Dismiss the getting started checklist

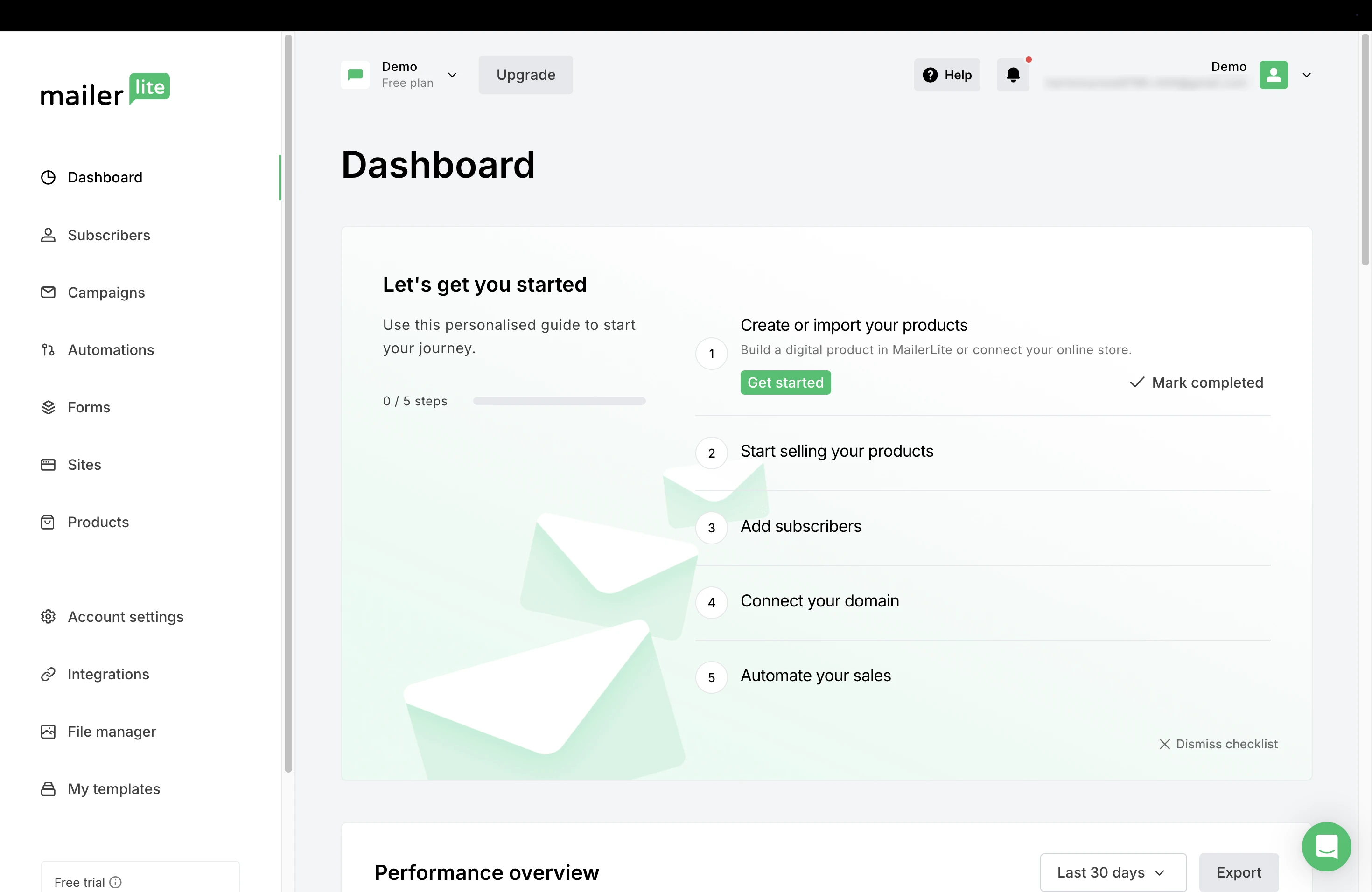[1218, 744]
